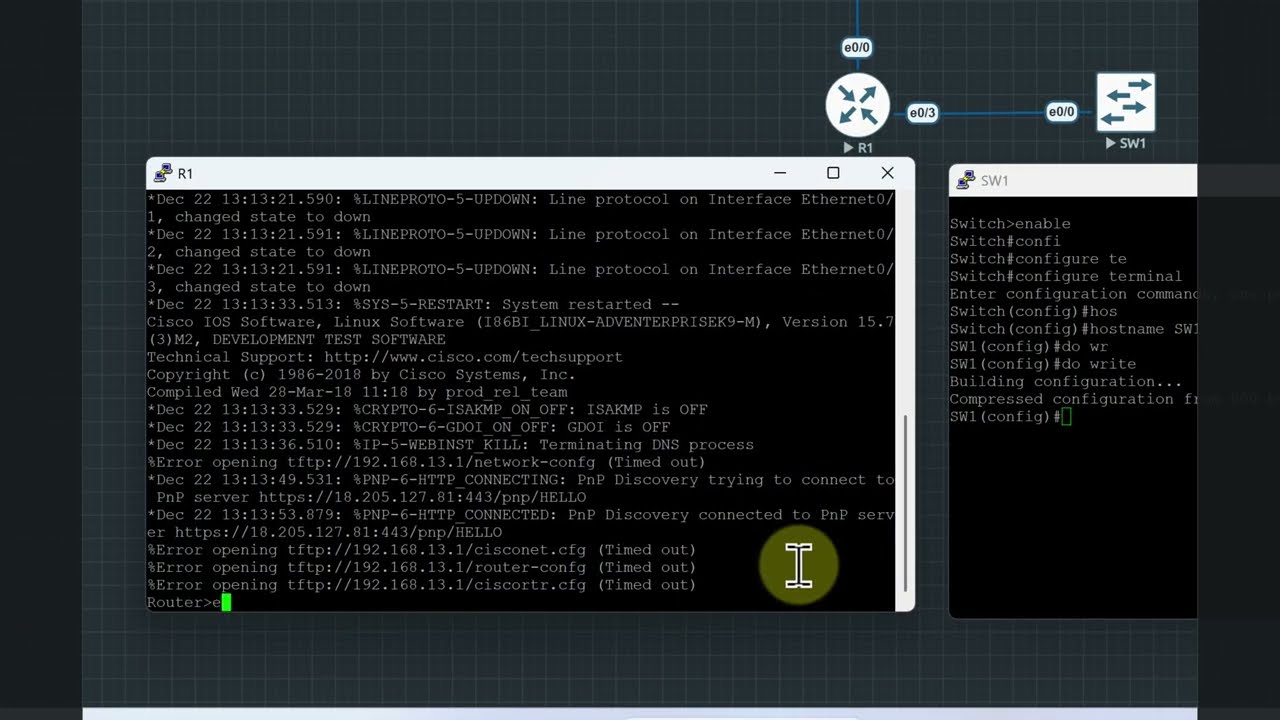Click the SW1(config)# prompt with cursor in SW1 window
This screenshot has height=720, width=1280.
coord(1010,416)
